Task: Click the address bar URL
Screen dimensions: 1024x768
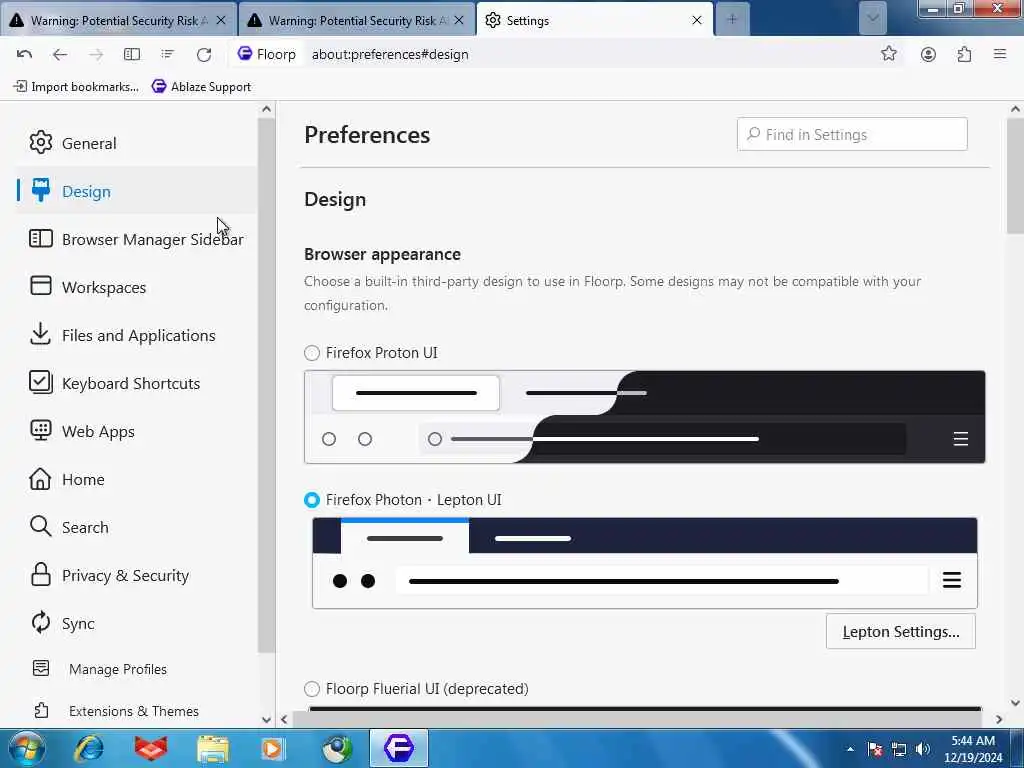Action: pyautogui.click(x=390, y=54)
